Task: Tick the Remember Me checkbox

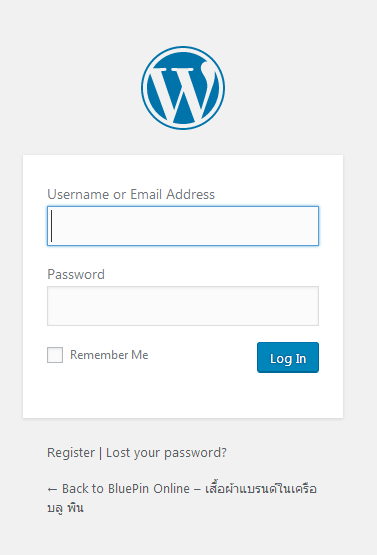Action: coord(55,355)
